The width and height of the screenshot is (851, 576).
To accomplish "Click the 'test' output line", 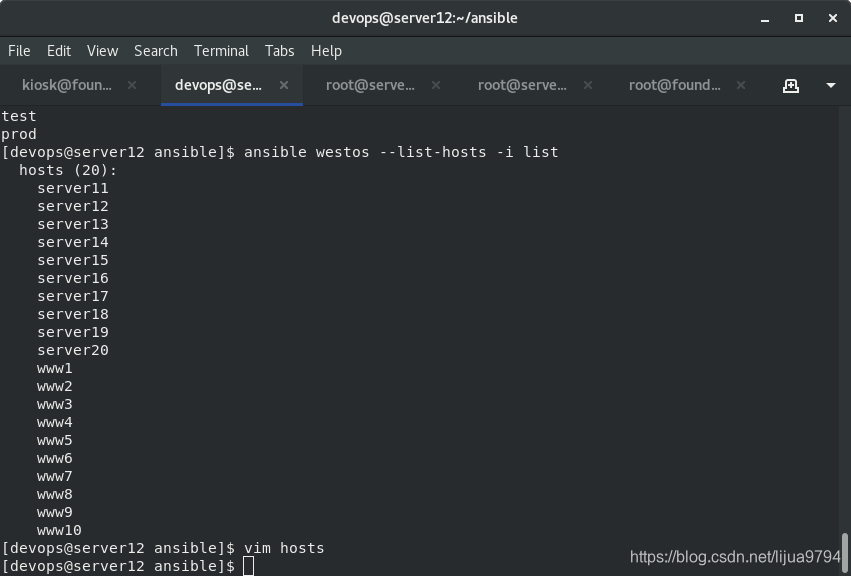I will (x=19, y=116).
